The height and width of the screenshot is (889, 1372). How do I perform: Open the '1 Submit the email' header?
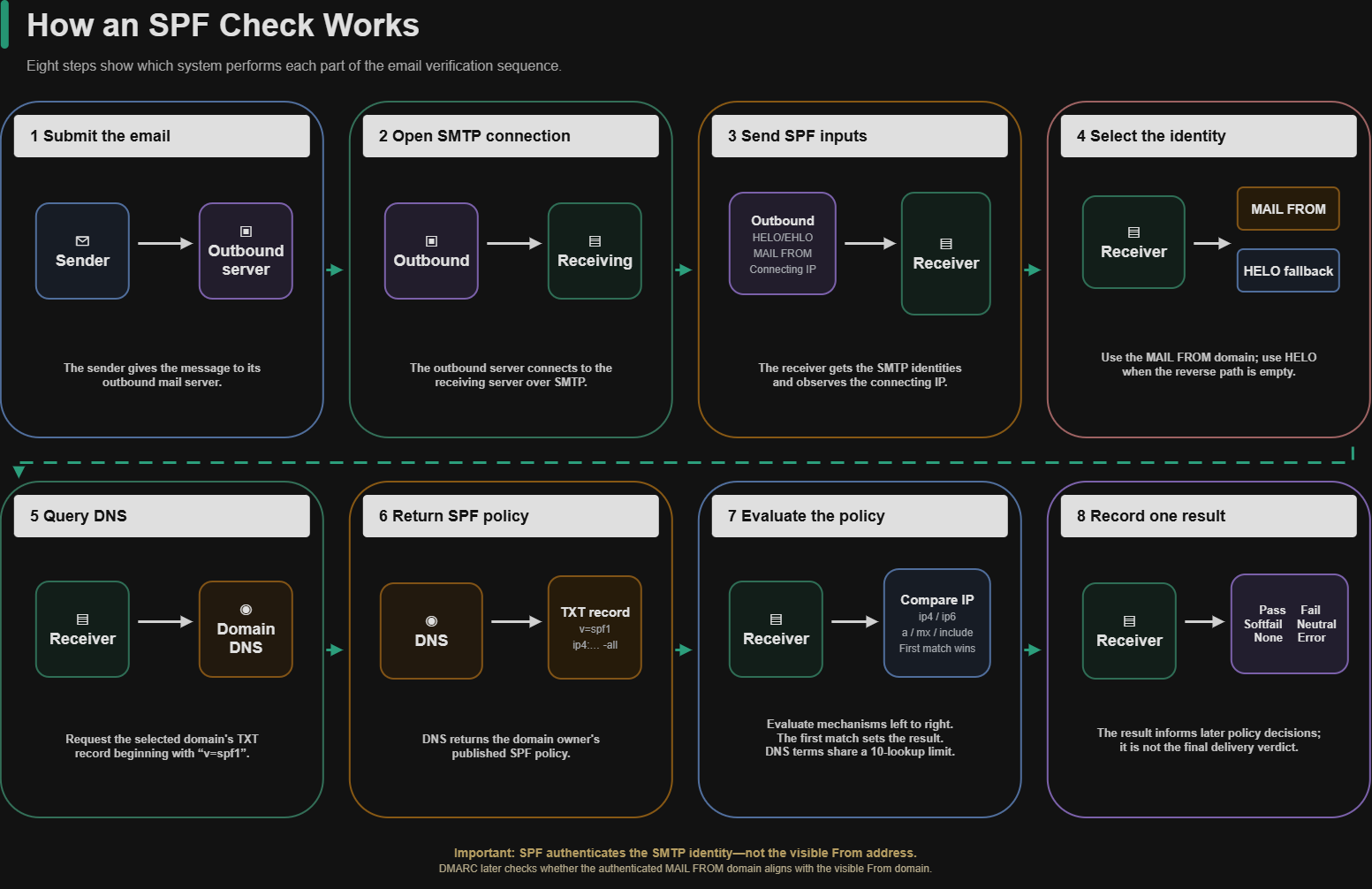(162, 136)
